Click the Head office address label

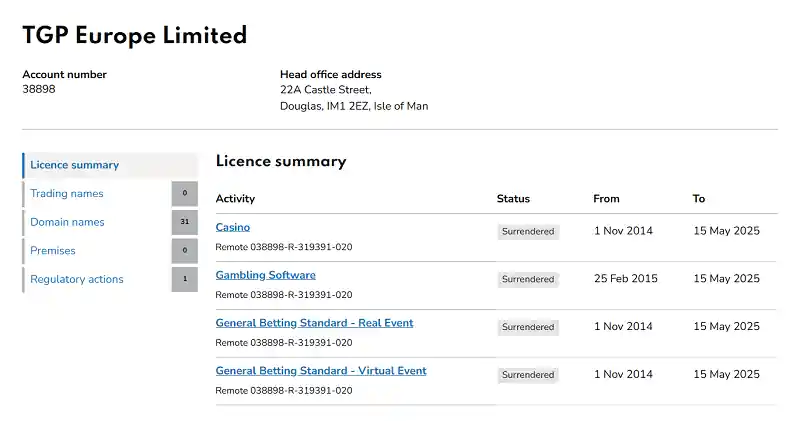click(x=331, y=75)
